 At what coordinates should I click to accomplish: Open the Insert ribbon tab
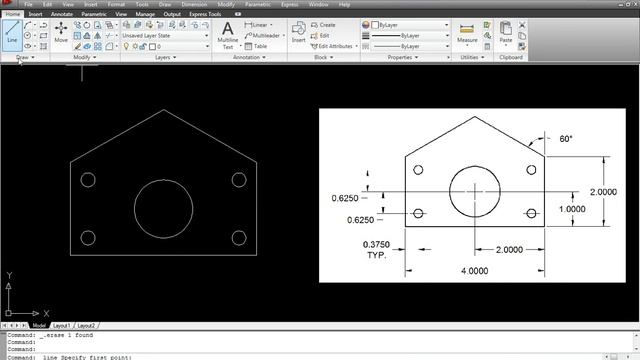36,14
